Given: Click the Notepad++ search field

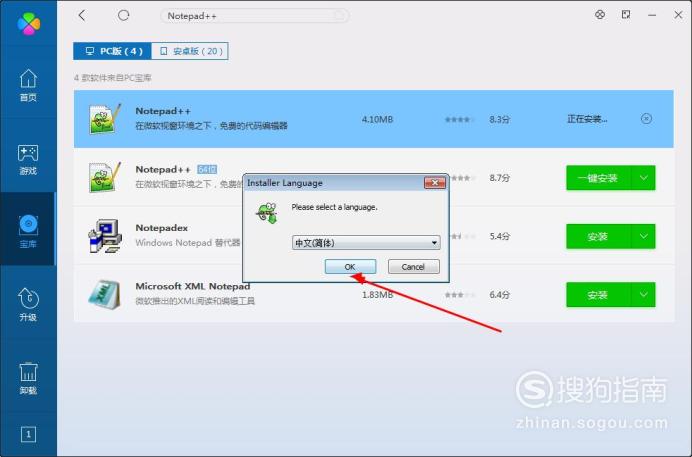Looking at the screenshot, I should (254, 16).
